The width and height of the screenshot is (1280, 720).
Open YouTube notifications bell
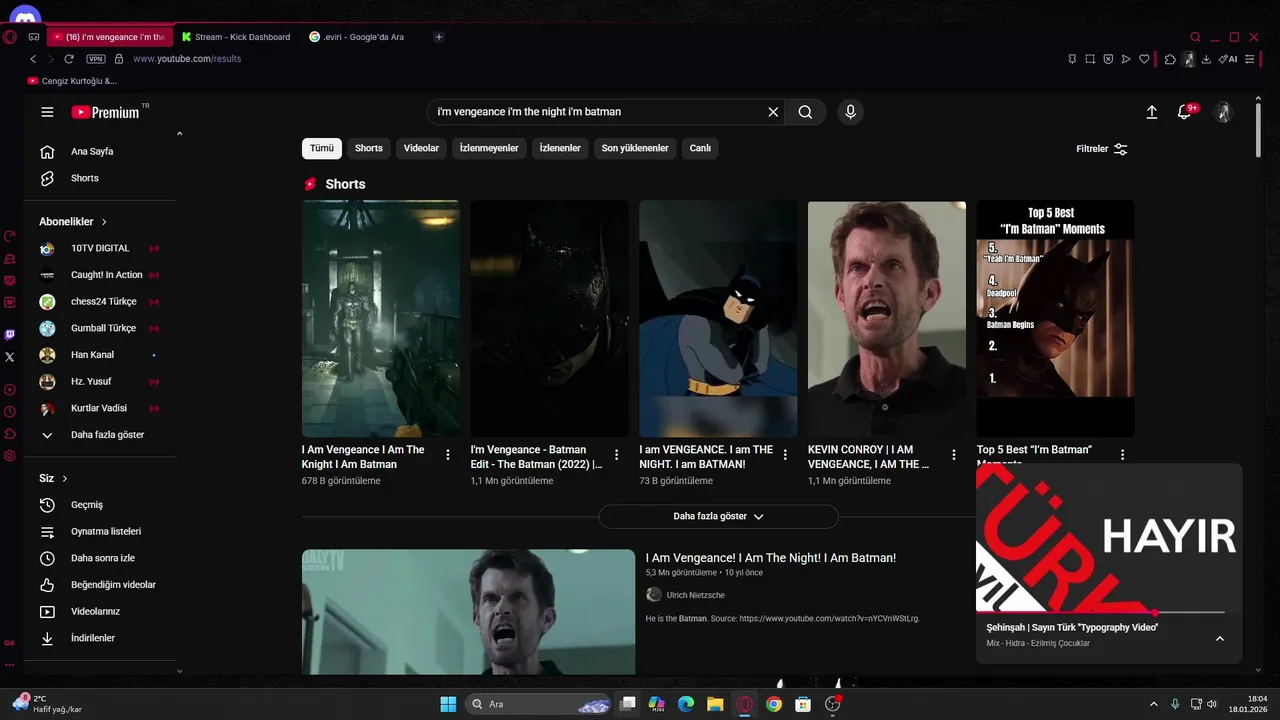point(1185,112)
